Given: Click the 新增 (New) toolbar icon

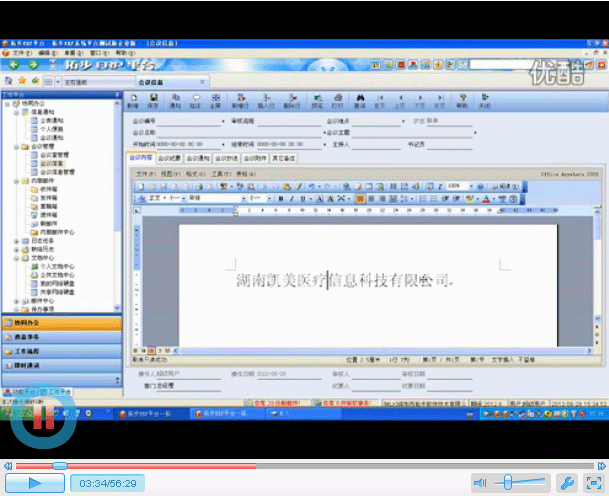Looking at the screenshot, I should [133, 99].
